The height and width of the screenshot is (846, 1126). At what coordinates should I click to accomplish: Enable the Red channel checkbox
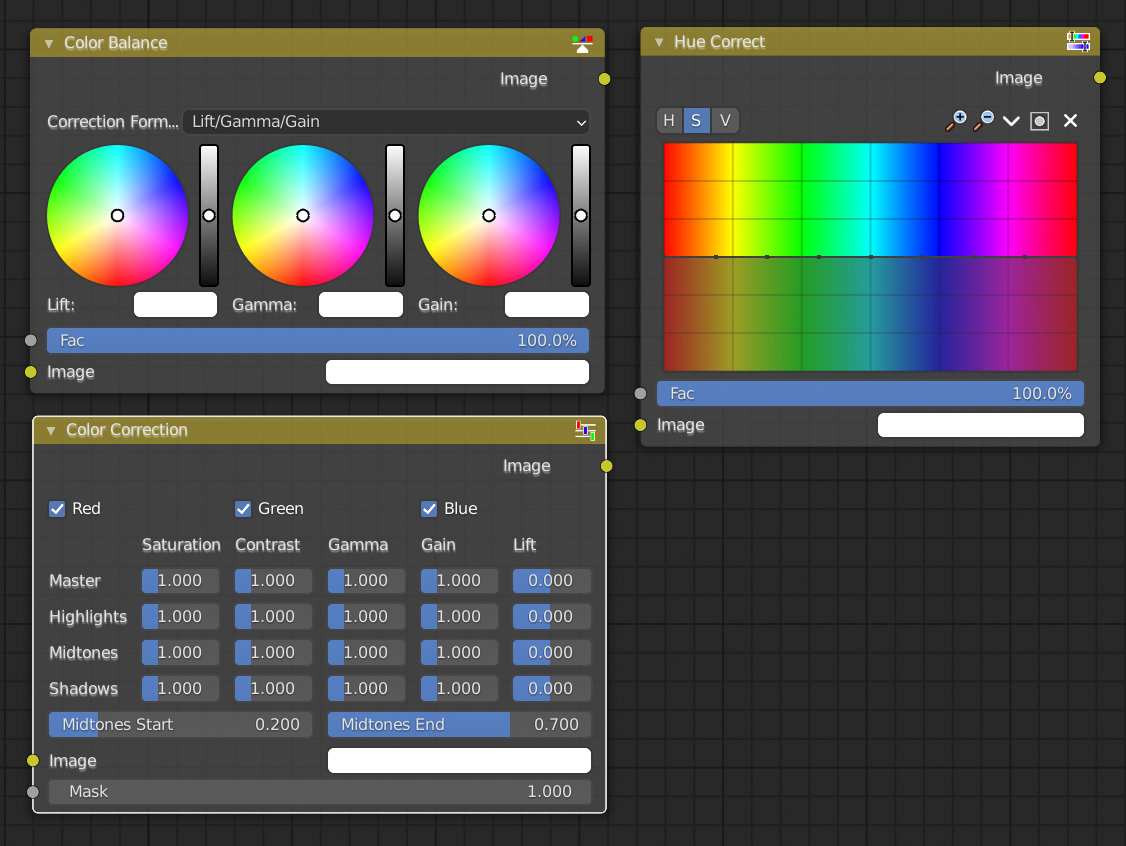(x=57, y=508)
